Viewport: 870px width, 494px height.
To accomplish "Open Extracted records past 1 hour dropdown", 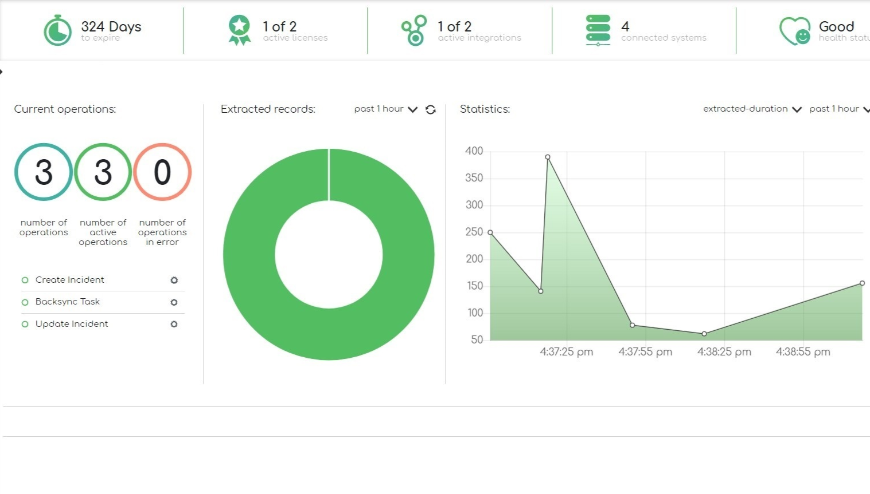I will click(385, 109).
